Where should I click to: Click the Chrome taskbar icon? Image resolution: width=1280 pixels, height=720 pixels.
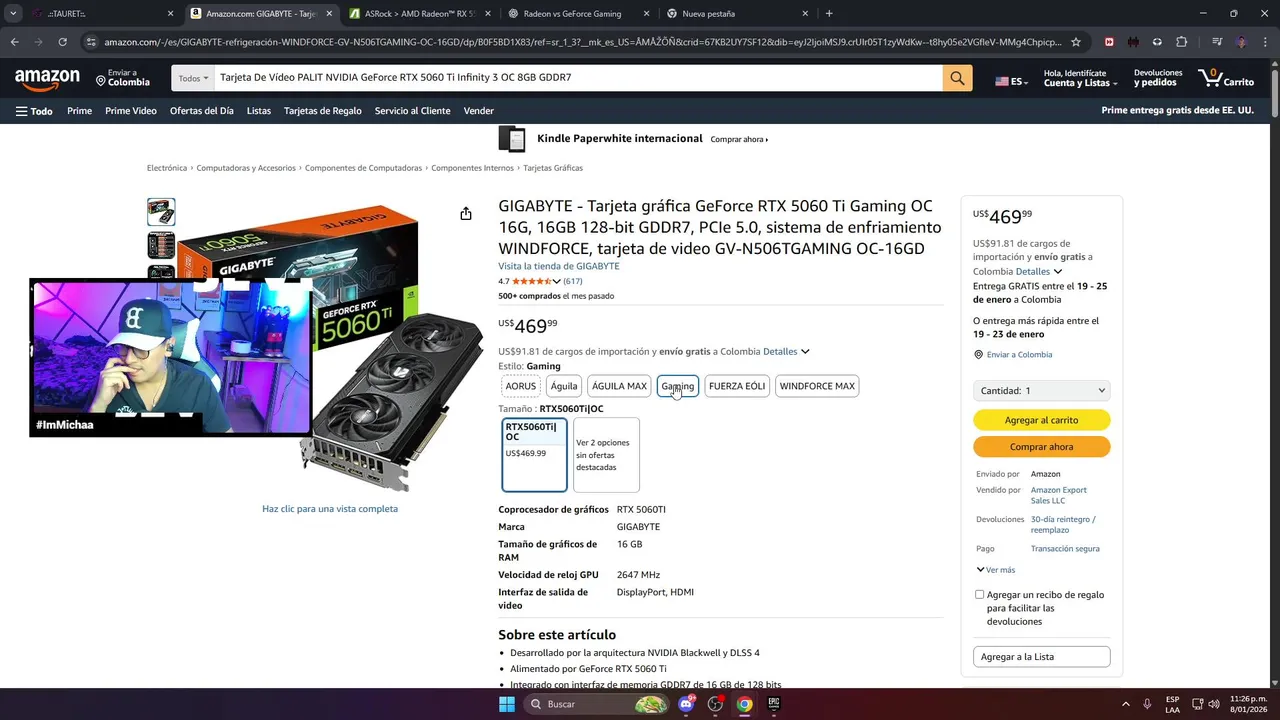pos(744,704)
